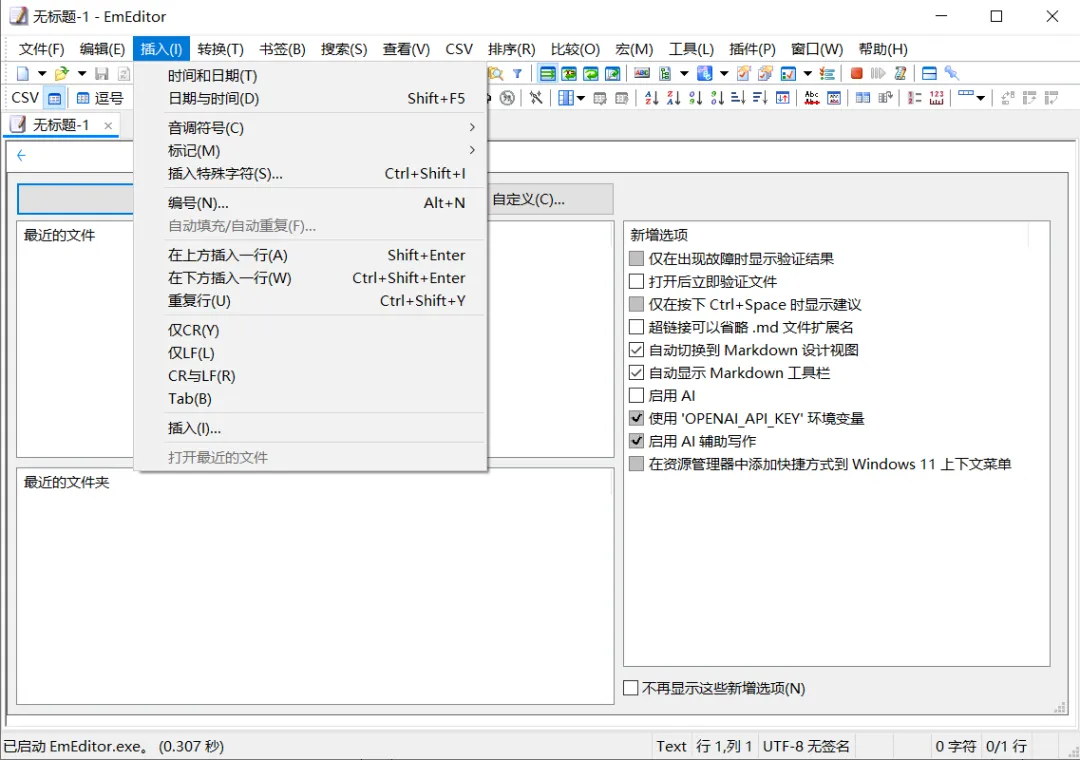Click the tools wrench-cross icon in CSV toolbar

536,98
